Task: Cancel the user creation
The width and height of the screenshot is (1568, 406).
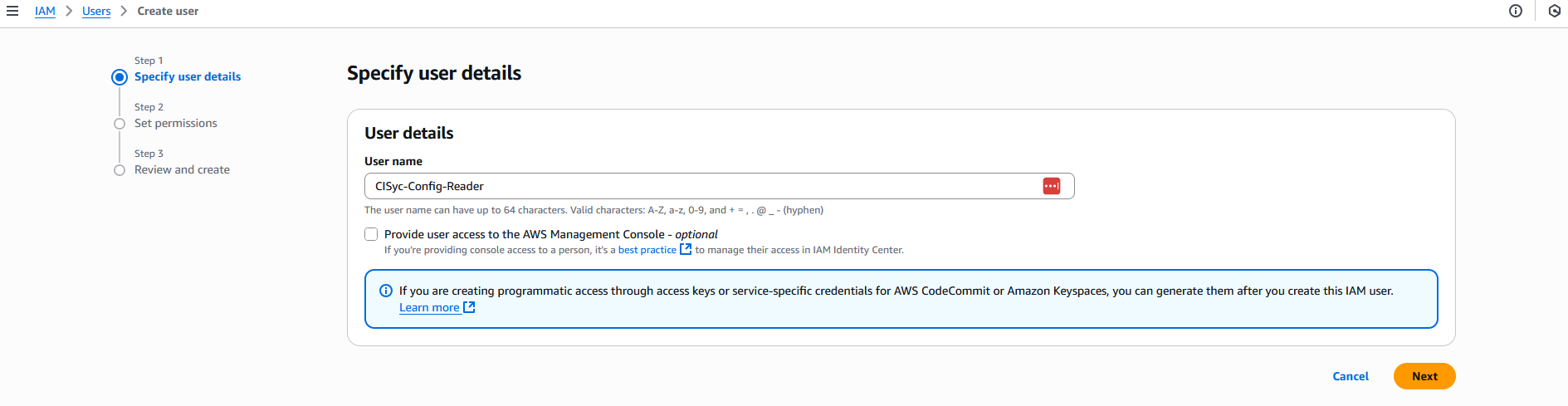Action: tap(1351, 376)
